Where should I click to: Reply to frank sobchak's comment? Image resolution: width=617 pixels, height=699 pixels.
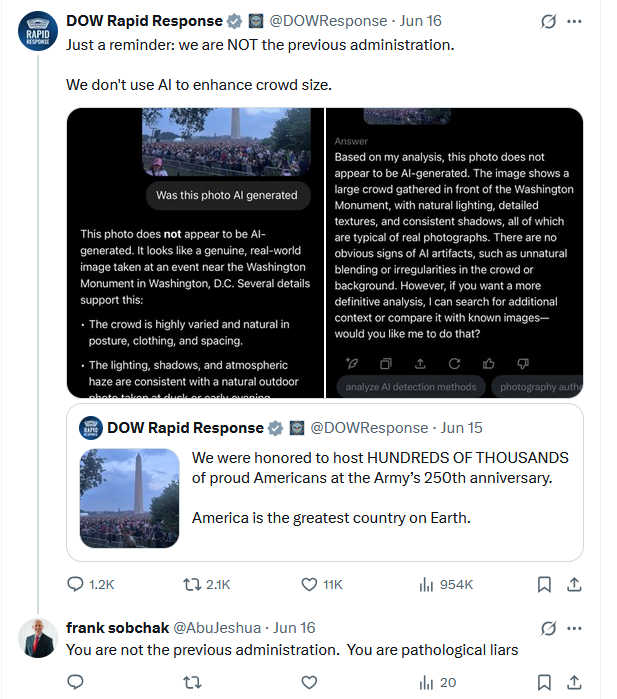[76, 682]
